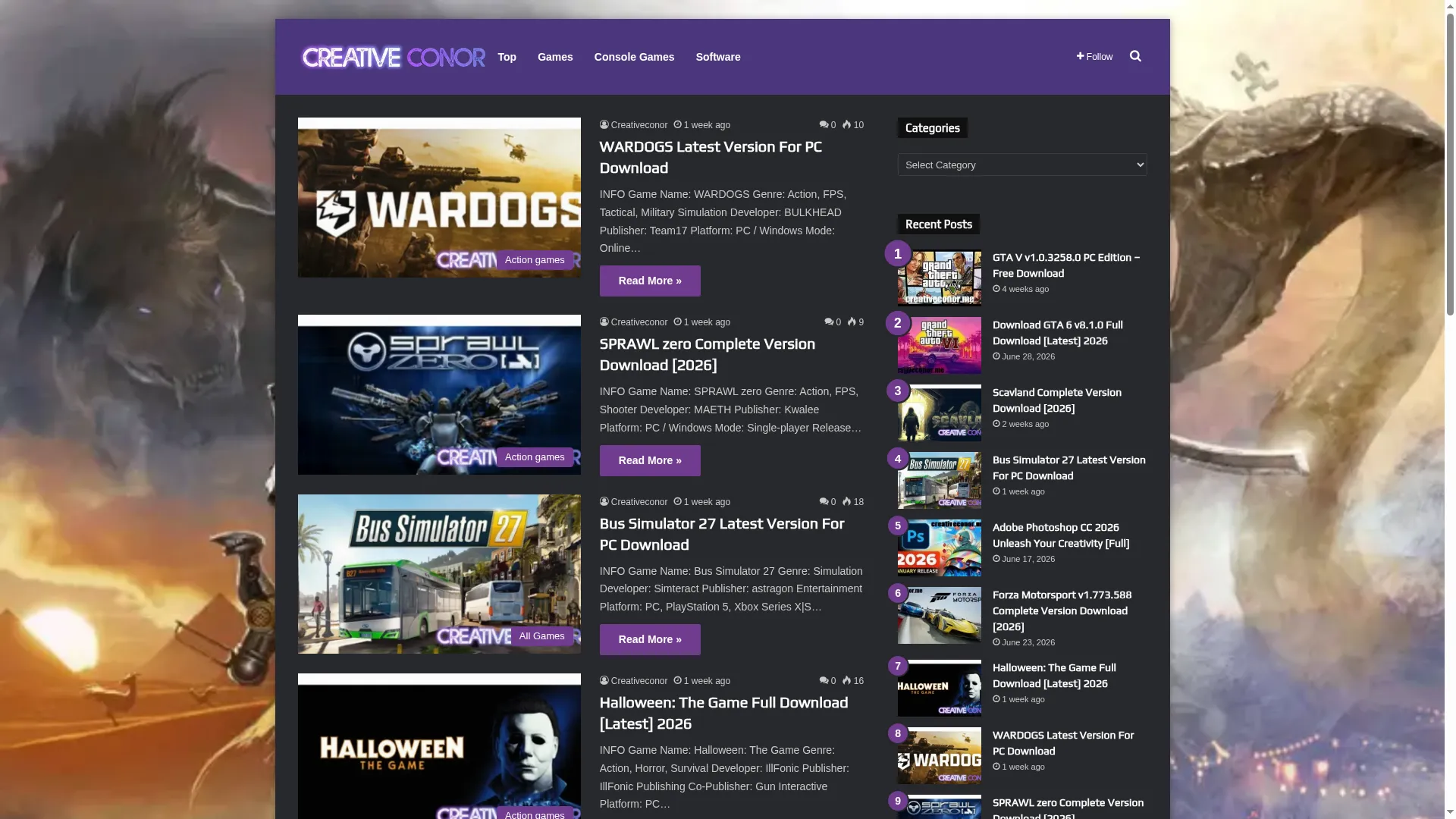Image resolution: width=1456 pixels, height=819 pixels.
Task: Click Forza Motorsport recent post thumbnail
Action: tap(940, 616)
